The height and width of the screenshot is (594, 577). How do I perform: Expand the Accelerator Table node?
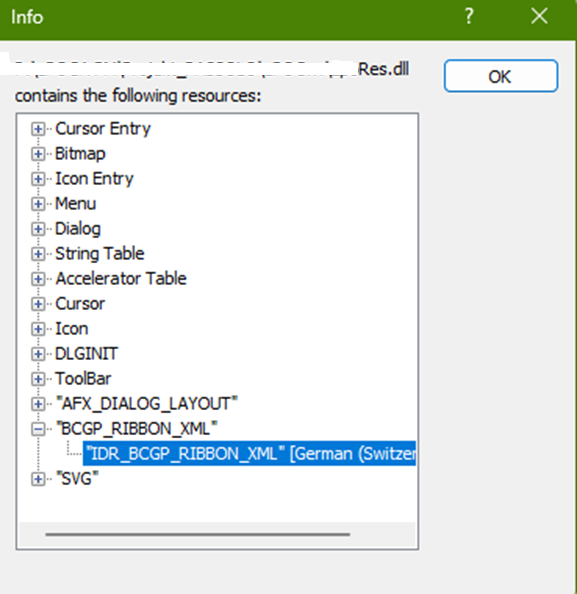tap(38, 279)
